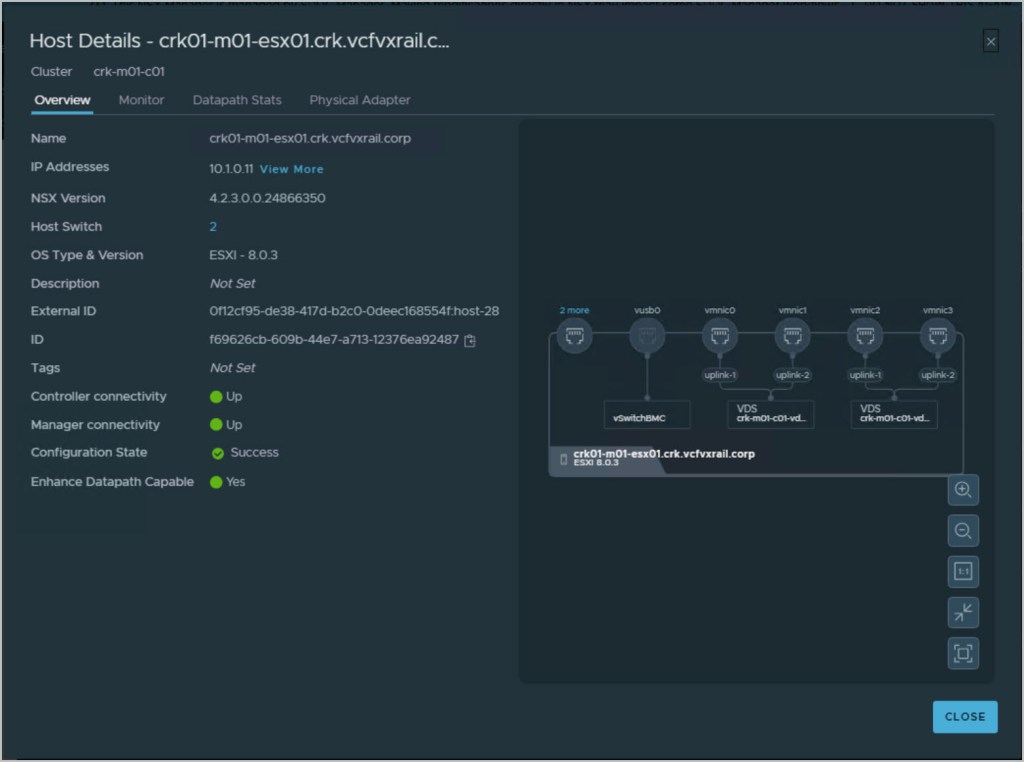Click the vusb0 adapter icon
Viewport: 1024px width, 762px height.
[x=647, y=337]
